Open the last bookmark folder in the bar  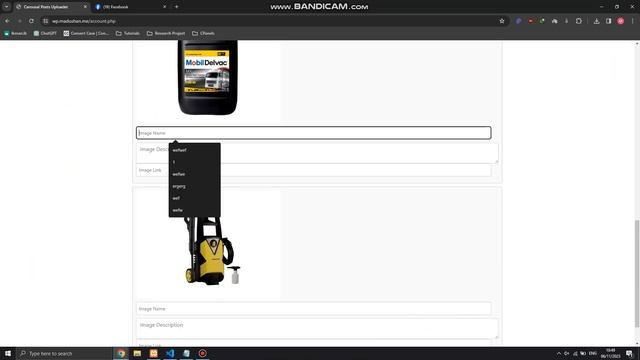coord(203,33)
